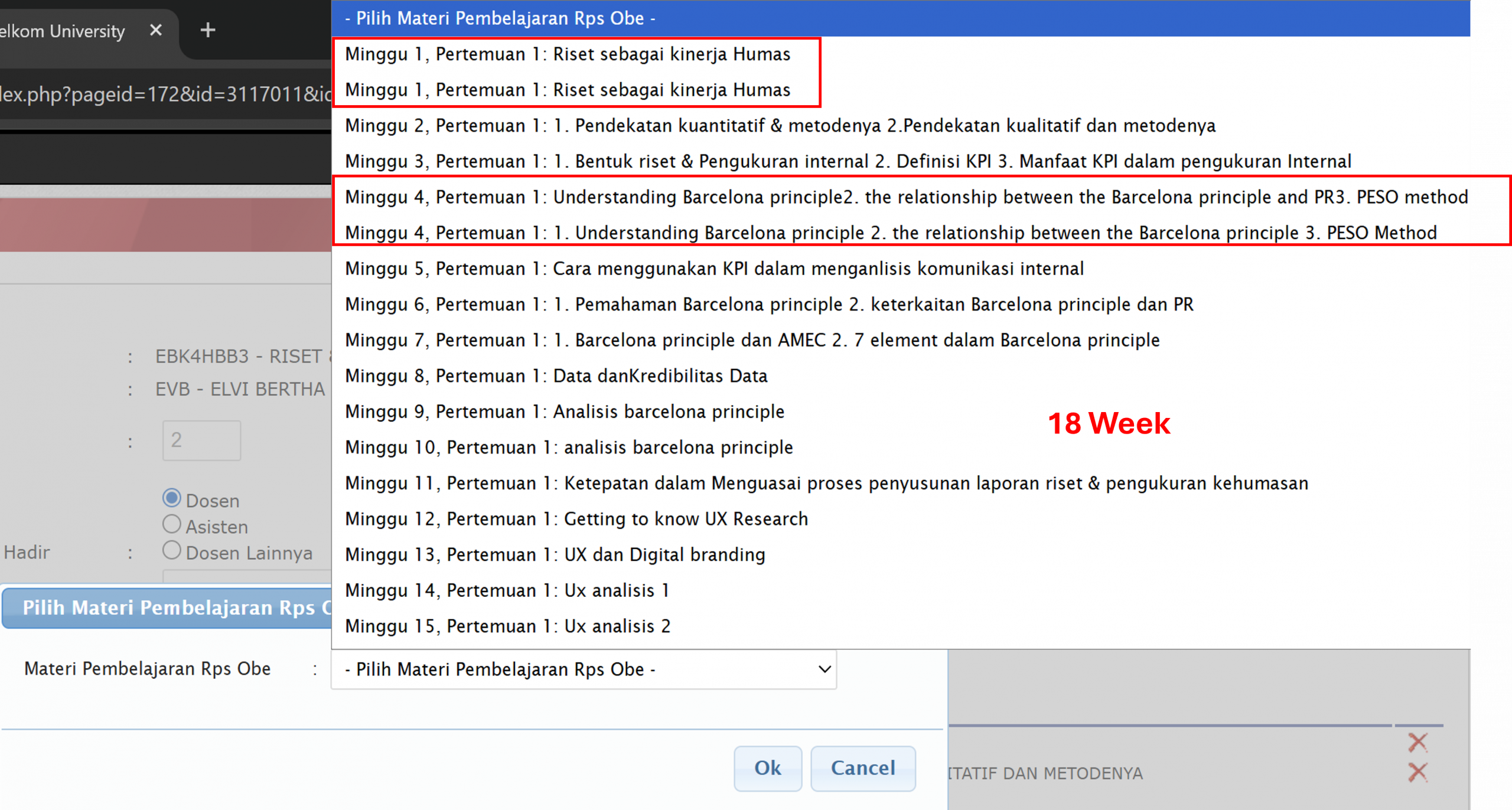1512x810 pixels.
Task: Select Minggu 5 Cara menggunakan KPI option
Action: click(x=901, y=269)
